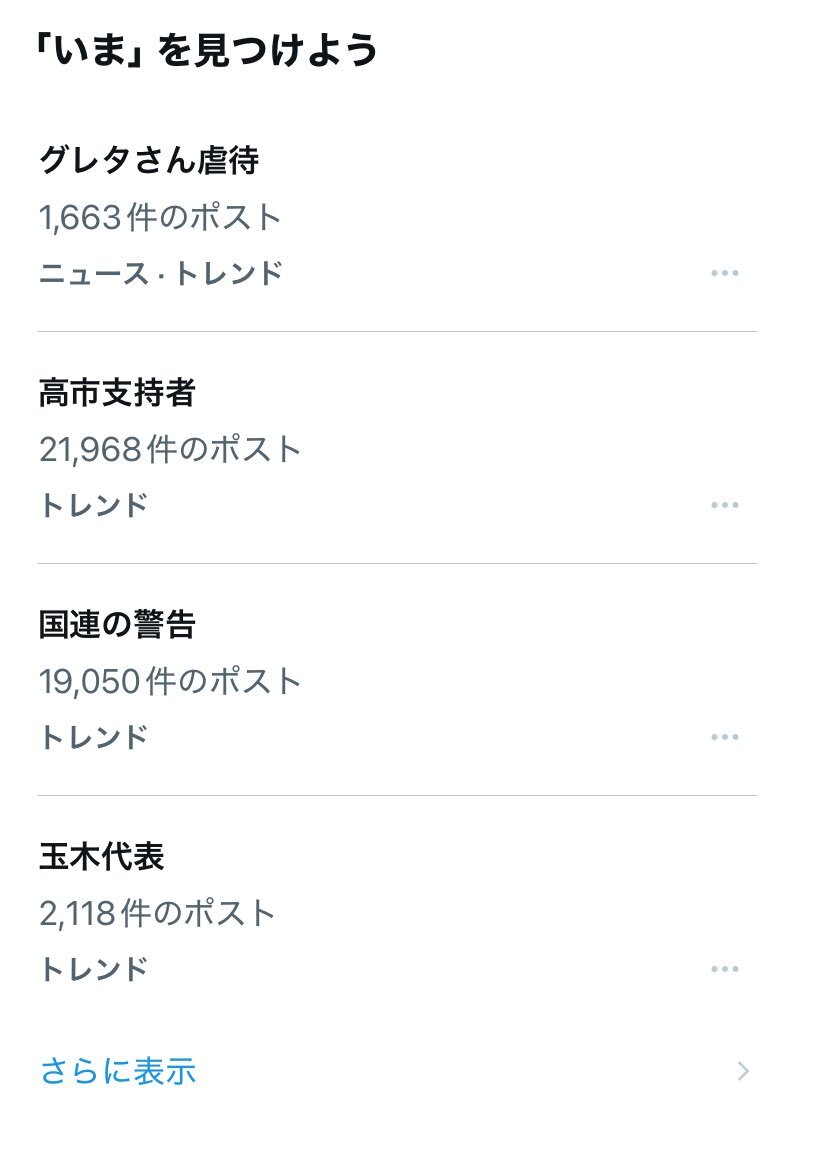Click the 2,118件のポスト count
The image size is (834, 1162).
click(x=157, y=913)
